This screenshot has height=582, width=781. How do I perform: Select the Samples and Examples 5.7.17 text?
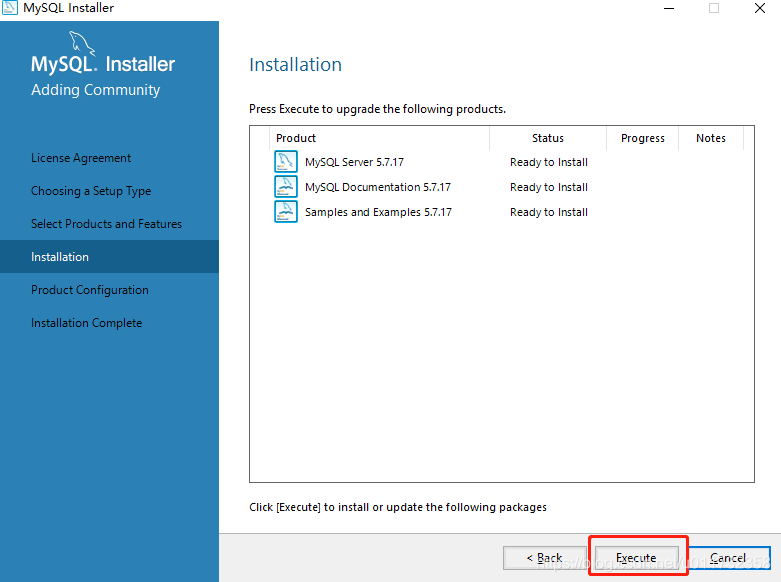(378, 212)
